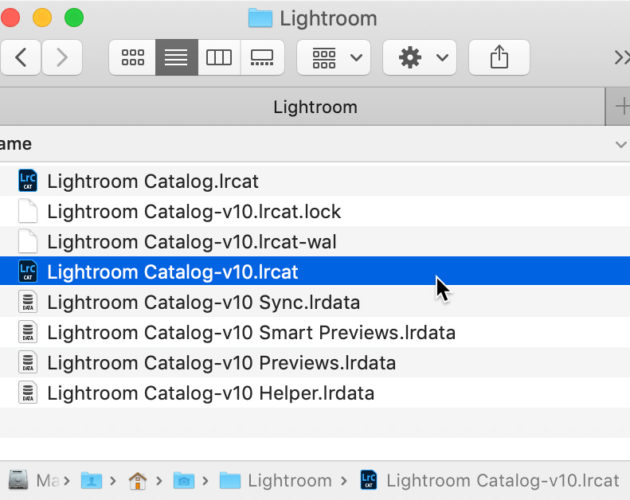Show hidden toolbar items via double chevron
This screenshot has height=500, width=630.
click(622, 57)
